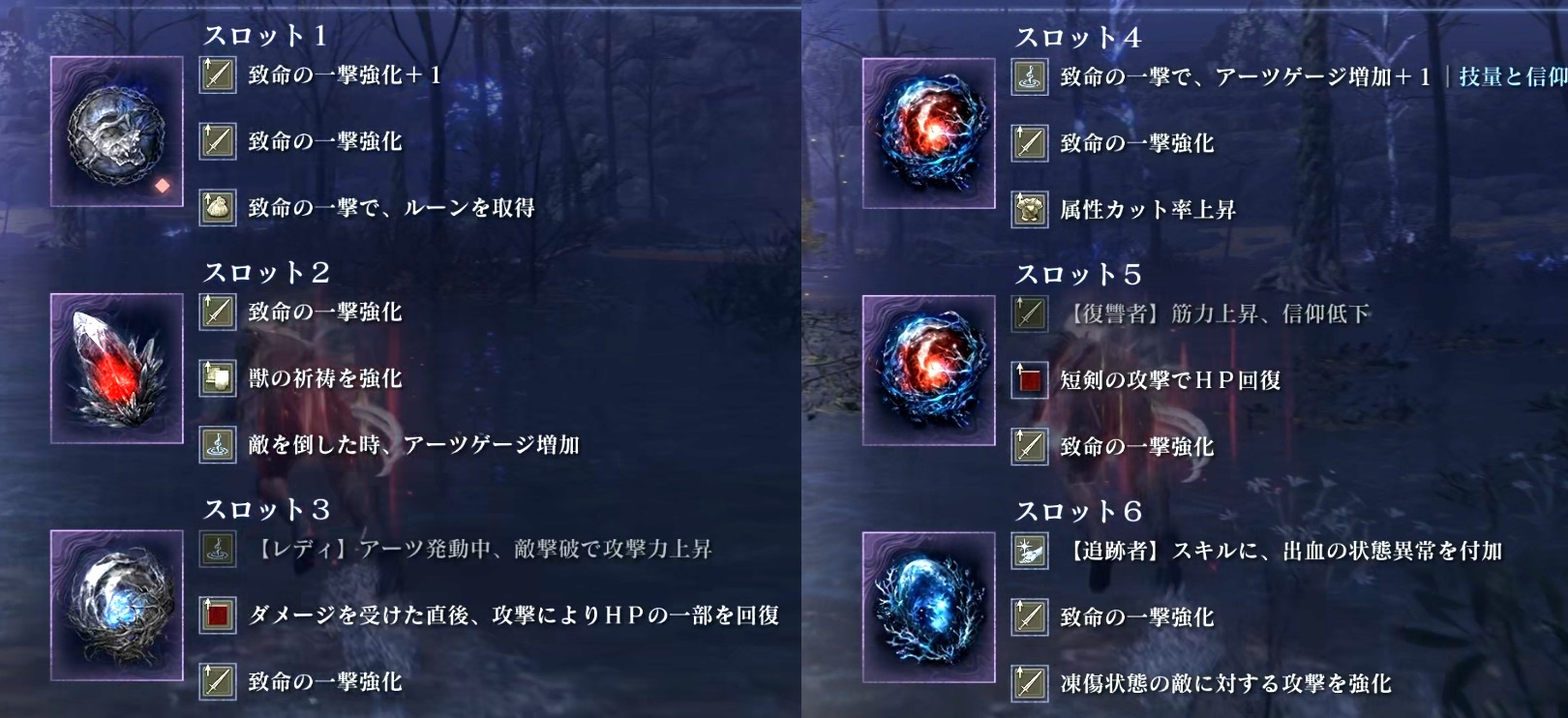Viewport: 1568px width, 718px height.
Task: Click the sword icon beside 致命の一撃強化+1
Action: pos(218,75)
